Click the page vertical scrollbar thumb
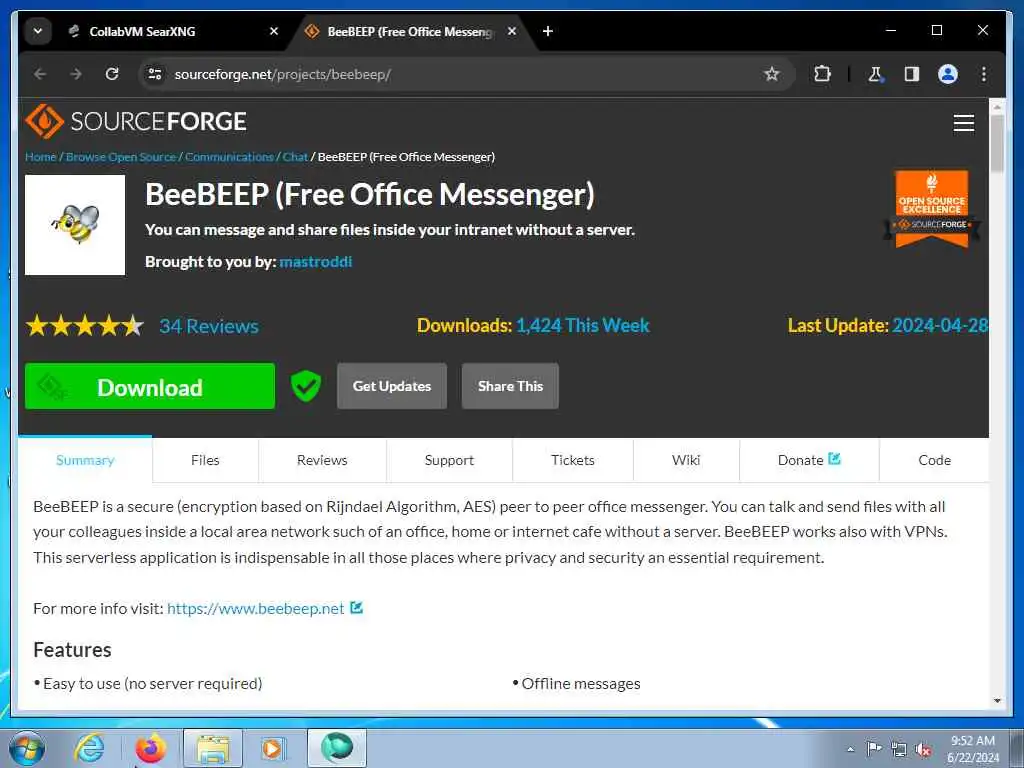 click(997, 143)
